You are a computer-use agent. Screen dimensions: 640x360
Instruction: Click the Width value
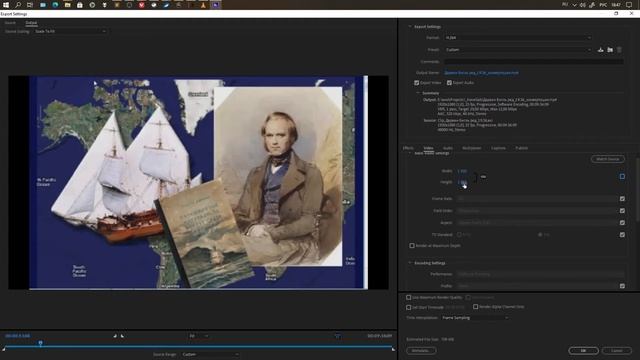click(462, 171)
